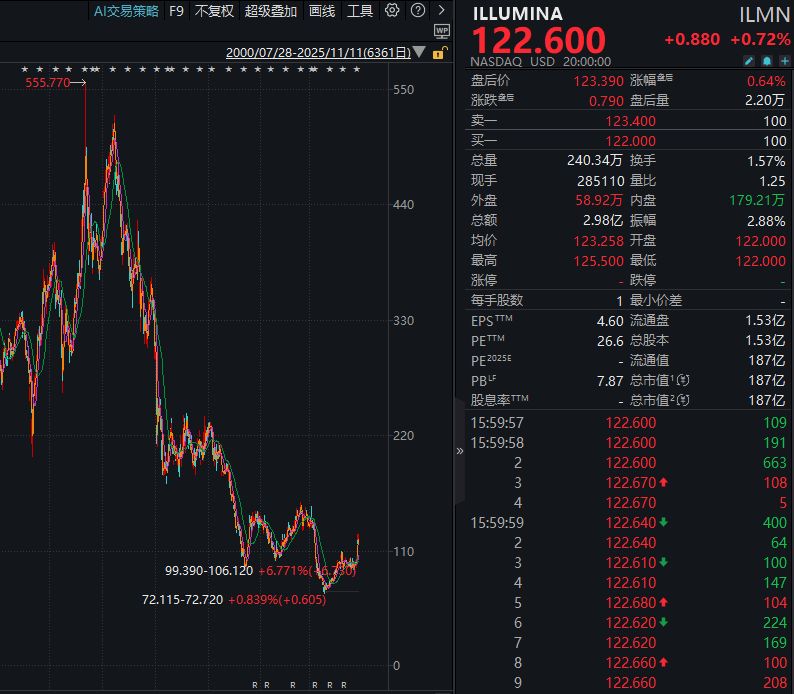Click the 超级叠加 overlay button

tap(270, 11)
